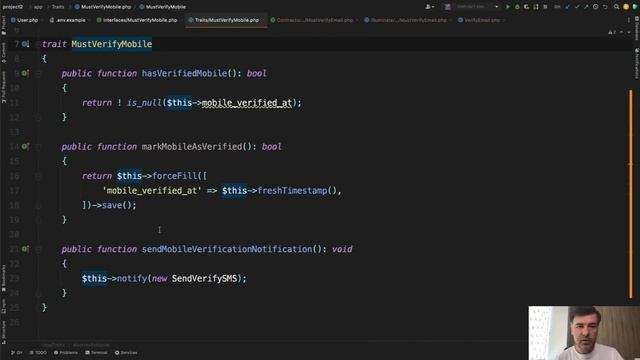Open the Terminal tool window

point(96,353)
